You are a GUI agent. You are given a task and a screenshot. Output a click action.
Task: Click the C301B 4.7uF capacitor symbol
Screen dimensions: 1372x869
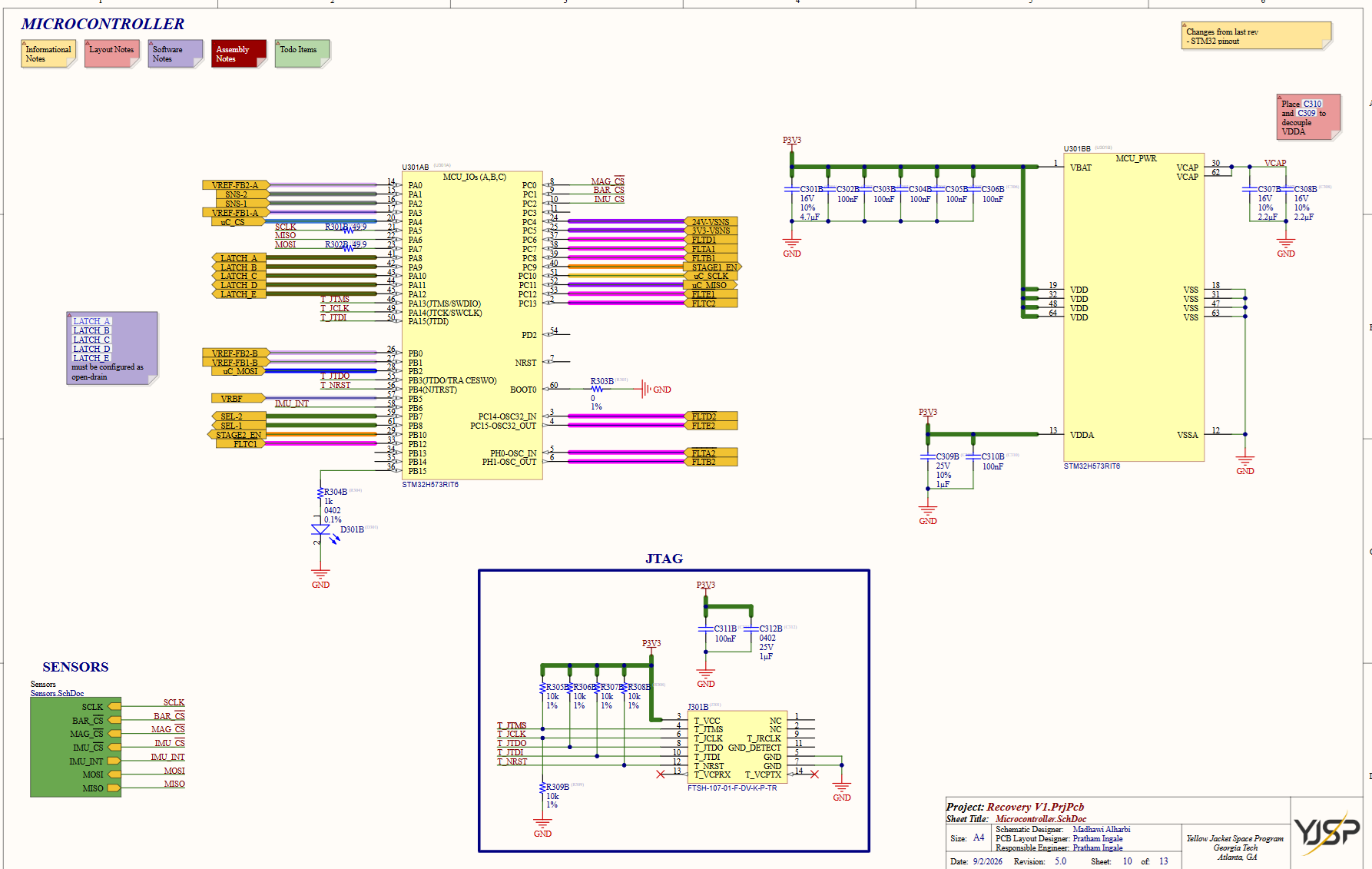791,189
